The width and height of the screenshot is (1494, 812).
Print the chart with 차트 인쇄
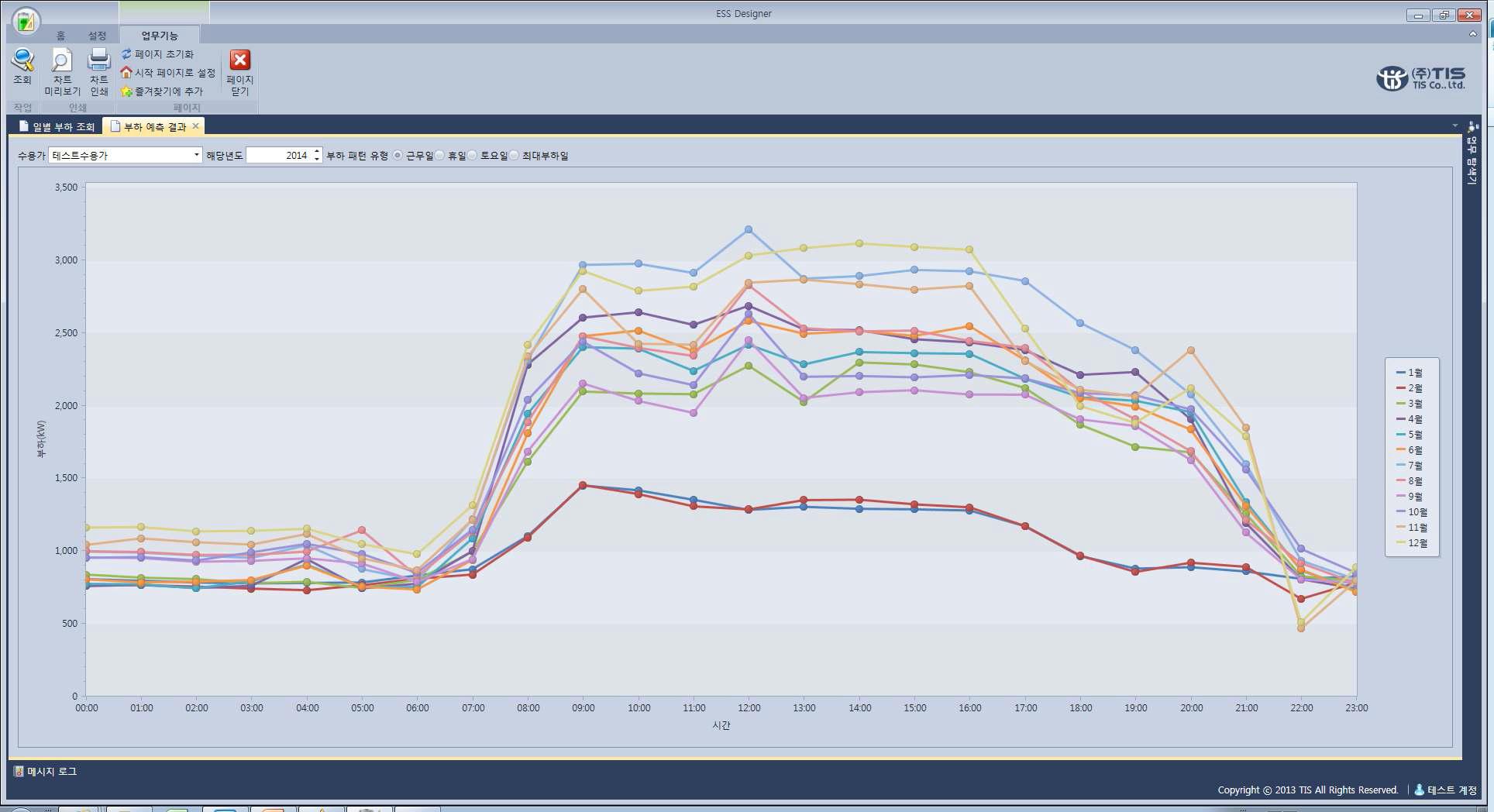click(x=99, y=72)
